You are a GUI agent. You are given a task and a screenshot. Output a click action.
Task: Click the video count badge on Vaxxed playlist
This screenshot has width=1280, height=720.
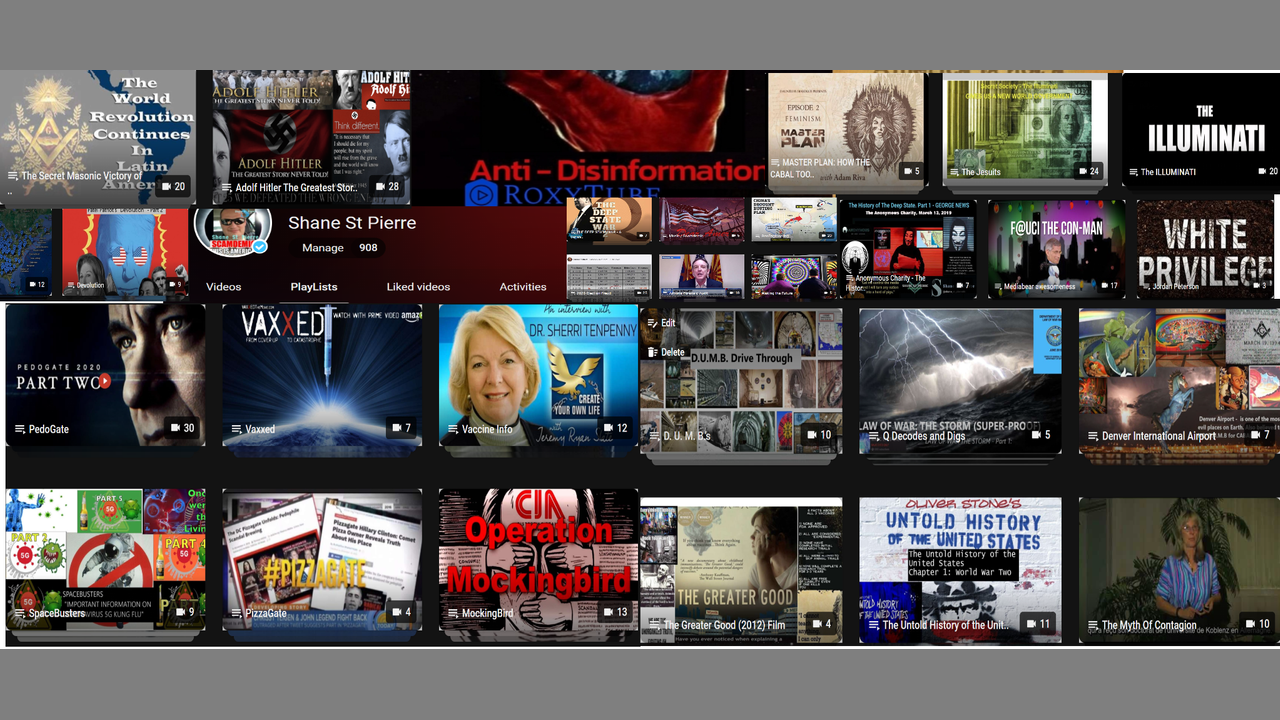coord(400,428)
